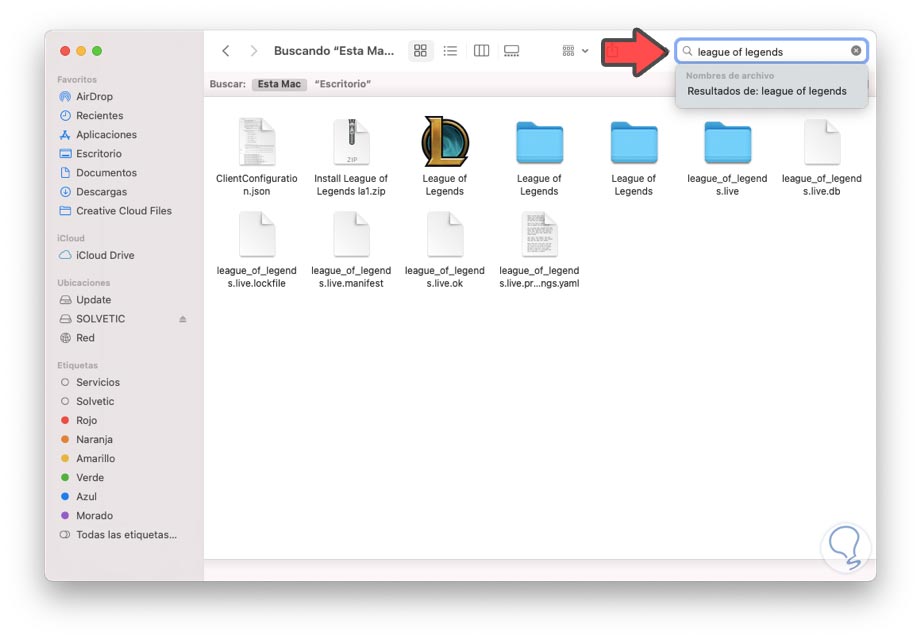Choose 'Resultados de: league of legends' suggestion
The image size is (921, 640).
[x=767, y=91]
